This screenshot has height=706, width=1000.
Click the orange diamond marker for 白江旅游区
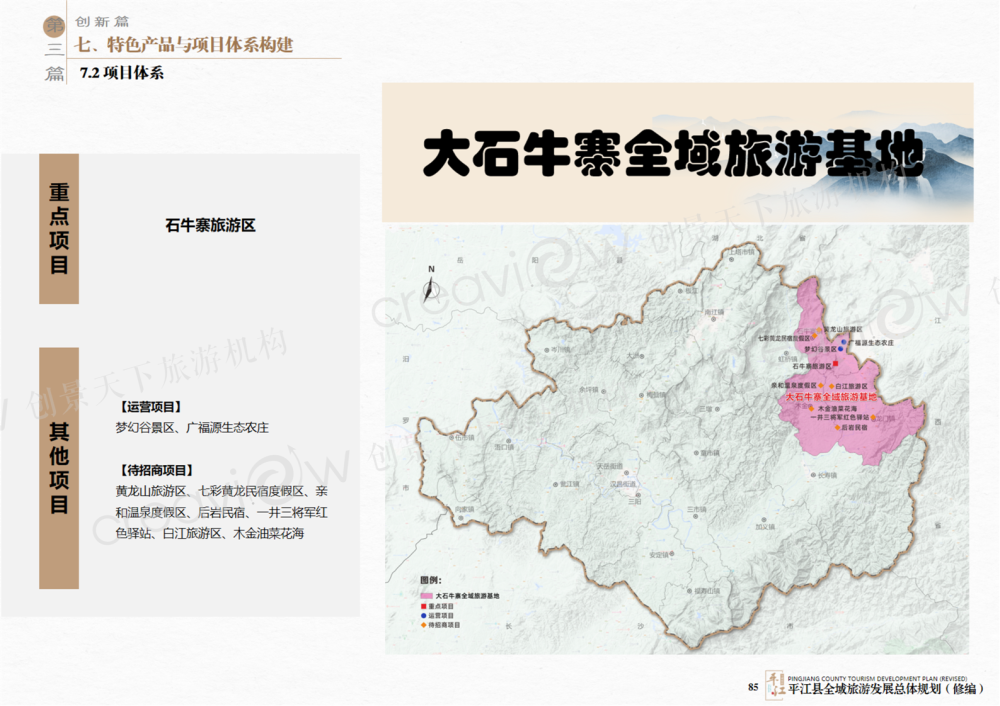point(829,384)
